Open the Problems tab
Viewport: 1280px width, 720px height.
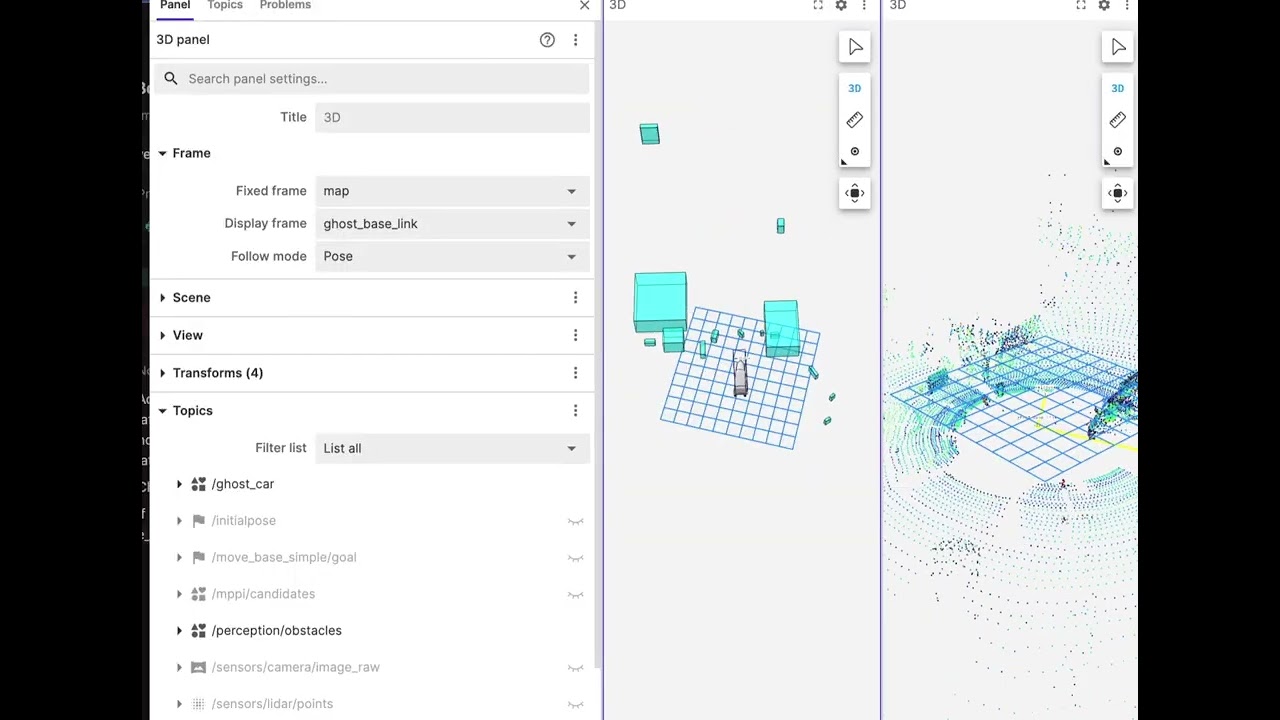(x=285, y=6)
